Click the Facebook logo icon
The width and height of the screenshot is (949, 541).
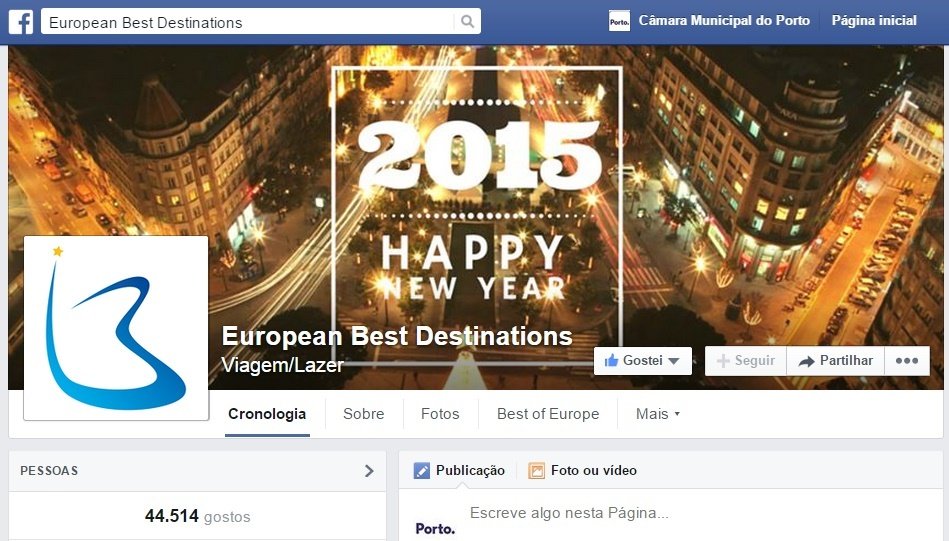pyautogui.click(x=21, y=22)
